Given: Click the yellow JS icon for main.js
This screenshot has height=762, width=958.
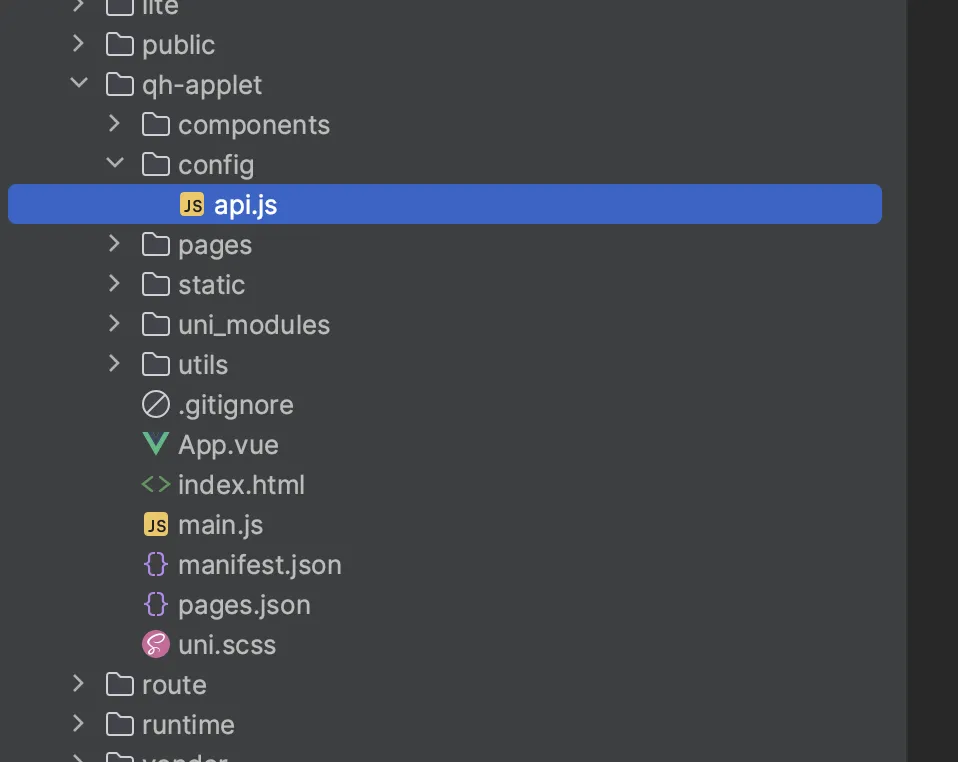Looking at the screenshot, I should (x=155, y=525).
